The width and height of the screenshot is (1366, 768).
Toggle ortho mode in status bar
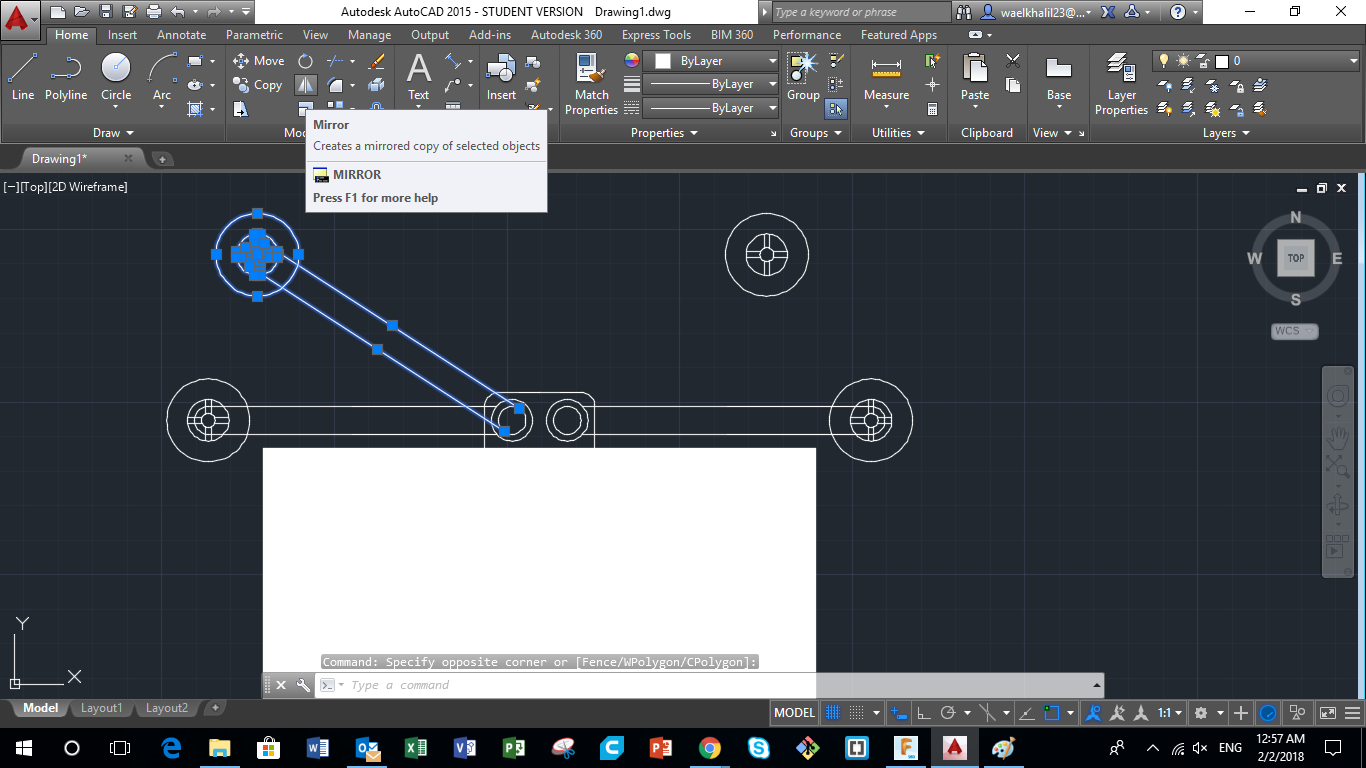tap(924, 713)
